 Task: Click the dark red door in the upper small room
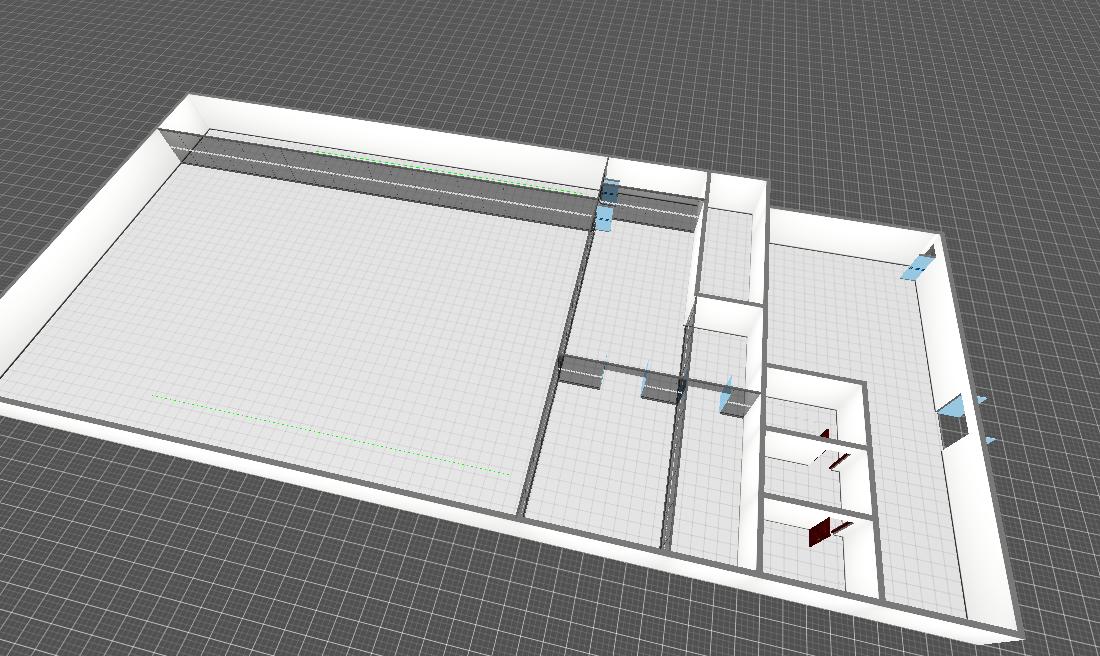coord(826,434)
